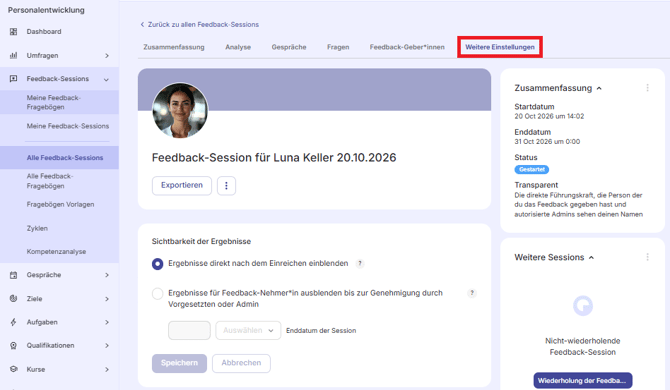This screenshot has height=390, width=670.
Task: Collapse the Weitere Sessions panel
Action: point(591,258)
